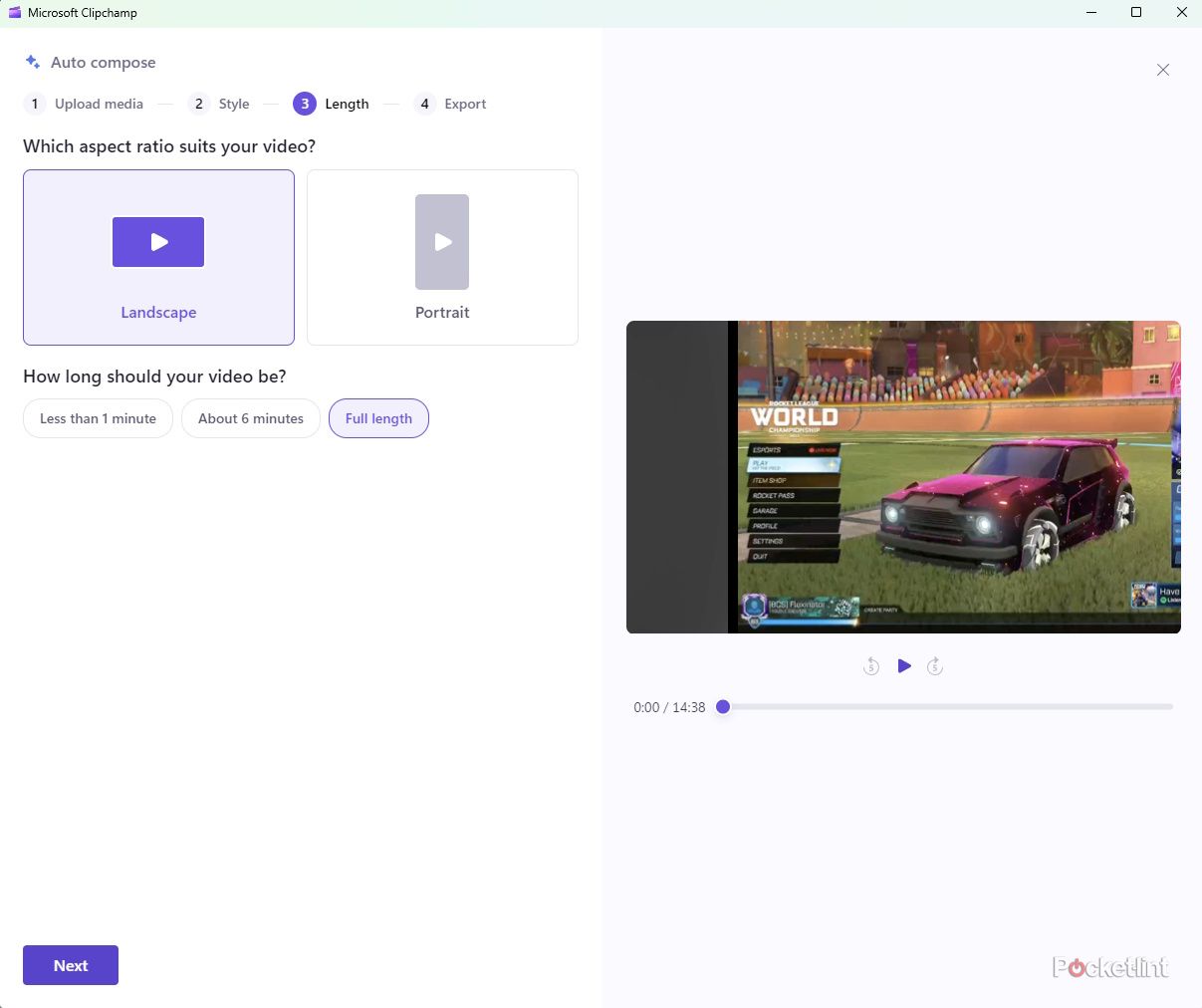Click the highlighted step number 3 circle
Viewport: 1202px width, 1008px height.
(305, 104)
